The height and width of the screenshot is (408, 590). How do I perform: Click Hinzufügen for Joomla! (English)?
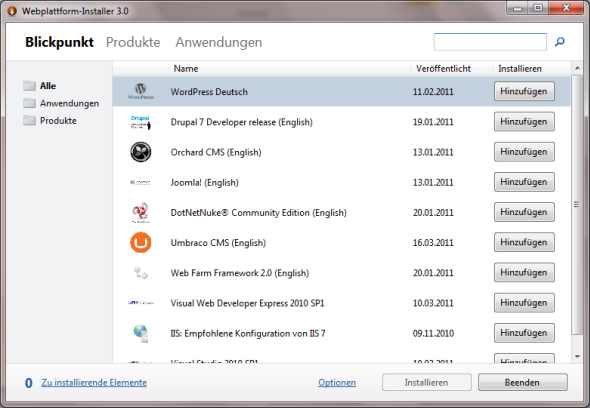pyautogui.click(x=524, y=182)
